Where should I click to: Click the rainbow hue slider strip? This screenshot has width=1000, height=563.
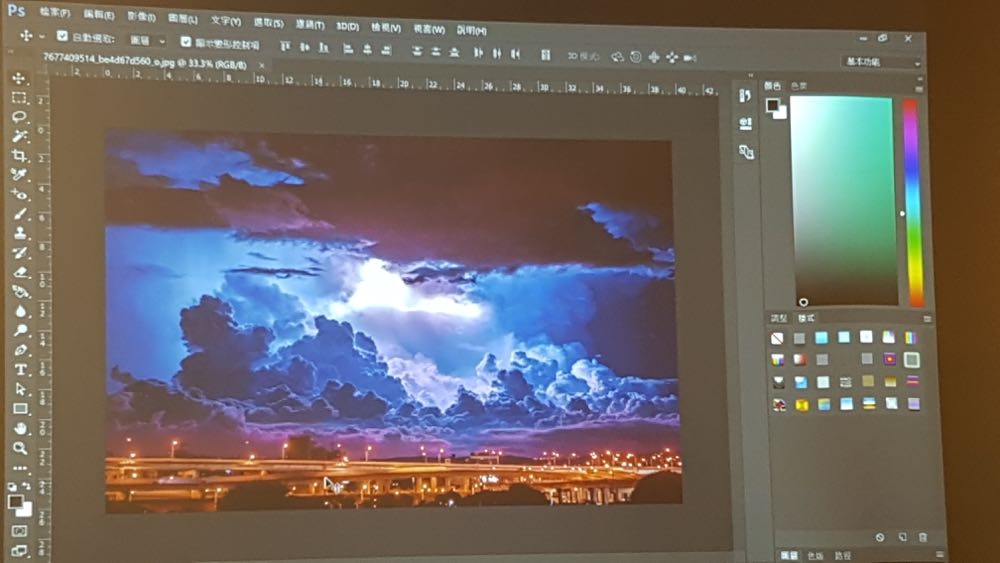913,202
